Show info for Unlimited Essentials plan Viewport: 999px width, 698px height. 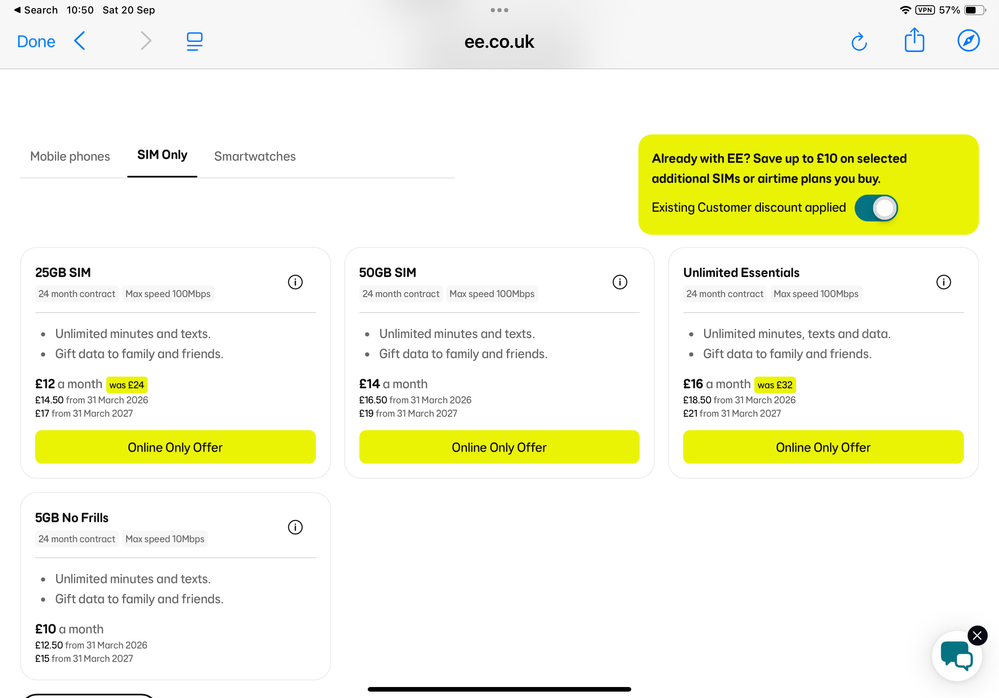click(x=944, y=282)
